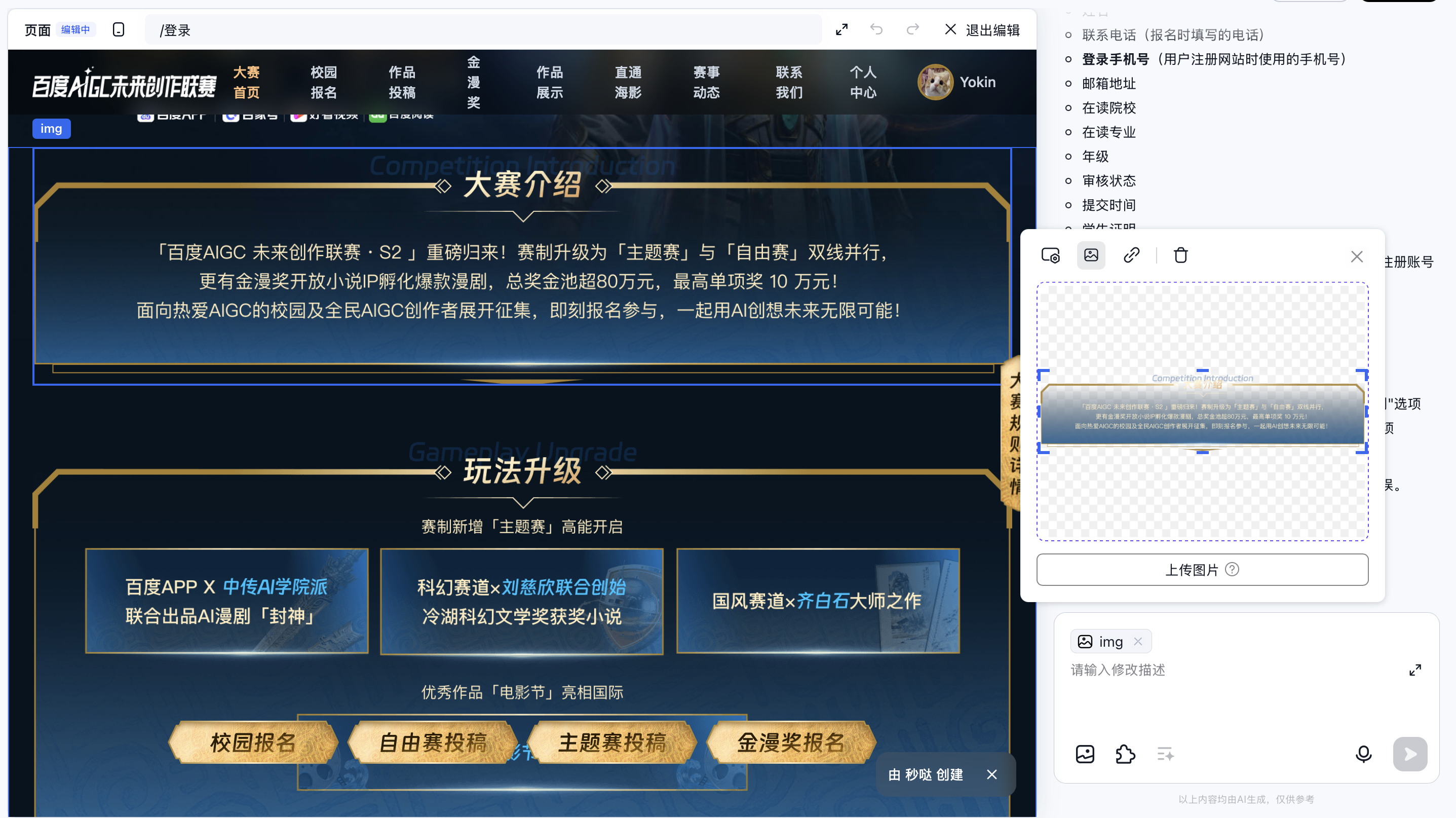
Task: Expand the canvas with the fullscreen arrows icon
Action: point(841,29)
